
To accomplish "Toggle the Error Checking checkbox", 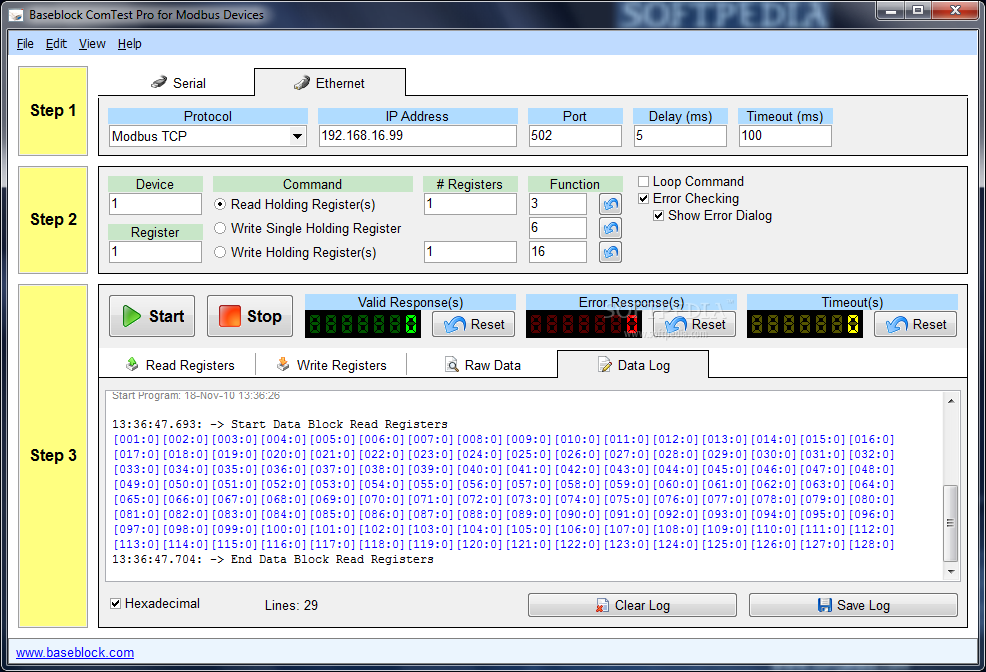I will (643, 199).
